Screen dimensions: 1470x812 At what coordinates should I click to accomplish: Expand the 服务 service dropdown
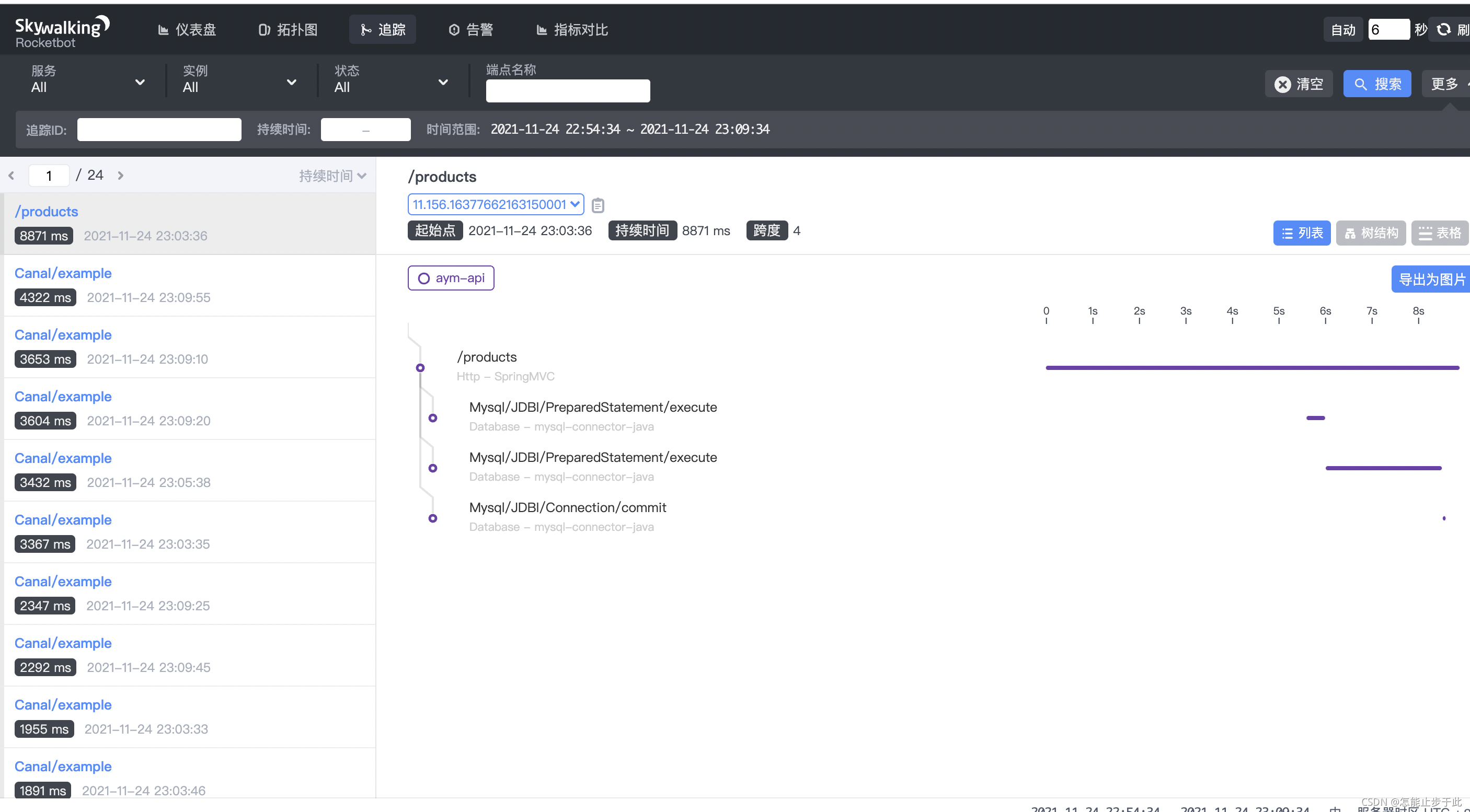[x=88, y=80]
